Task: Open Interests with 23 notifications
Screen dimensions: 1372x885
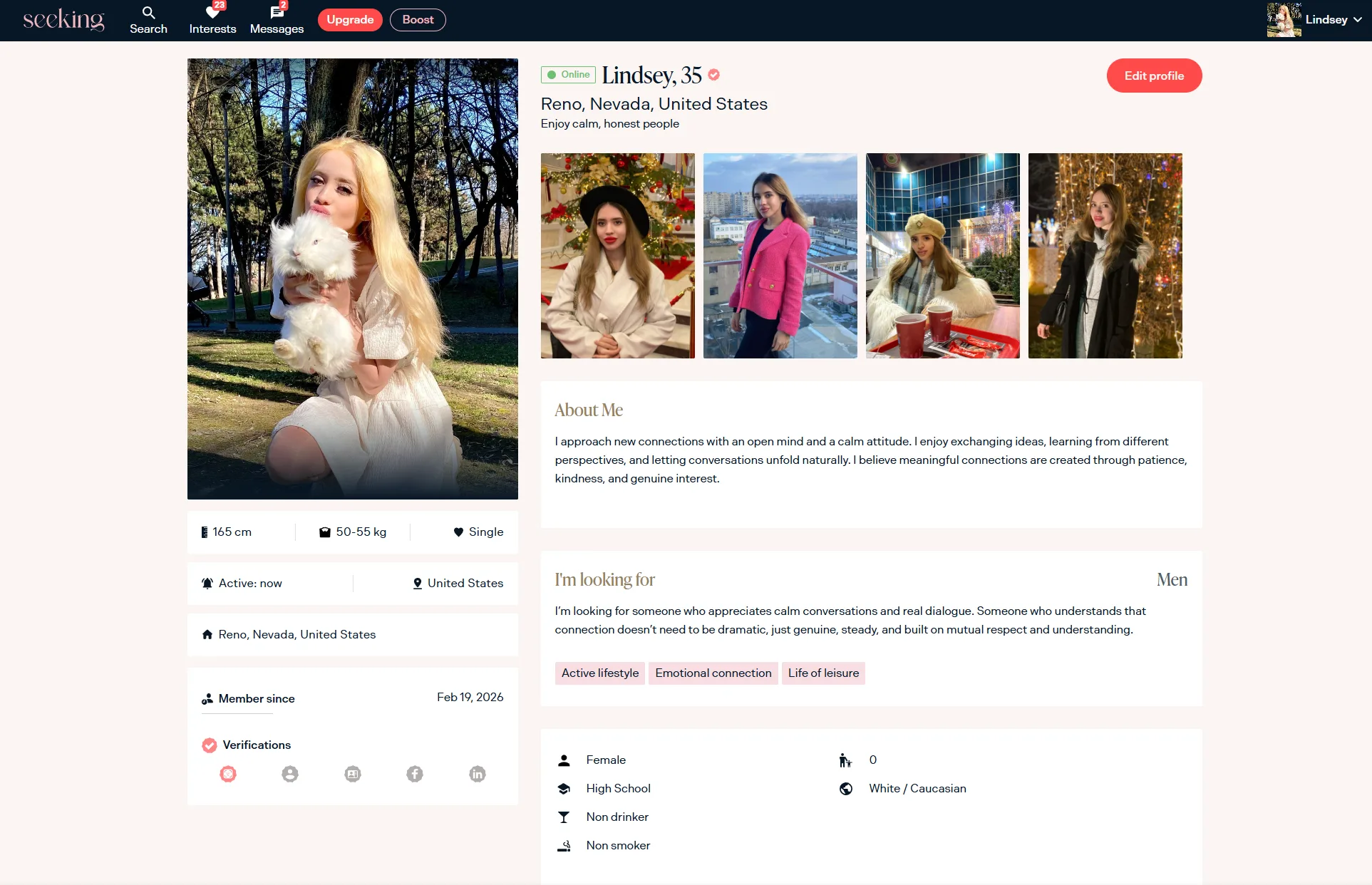Action: 212,20
